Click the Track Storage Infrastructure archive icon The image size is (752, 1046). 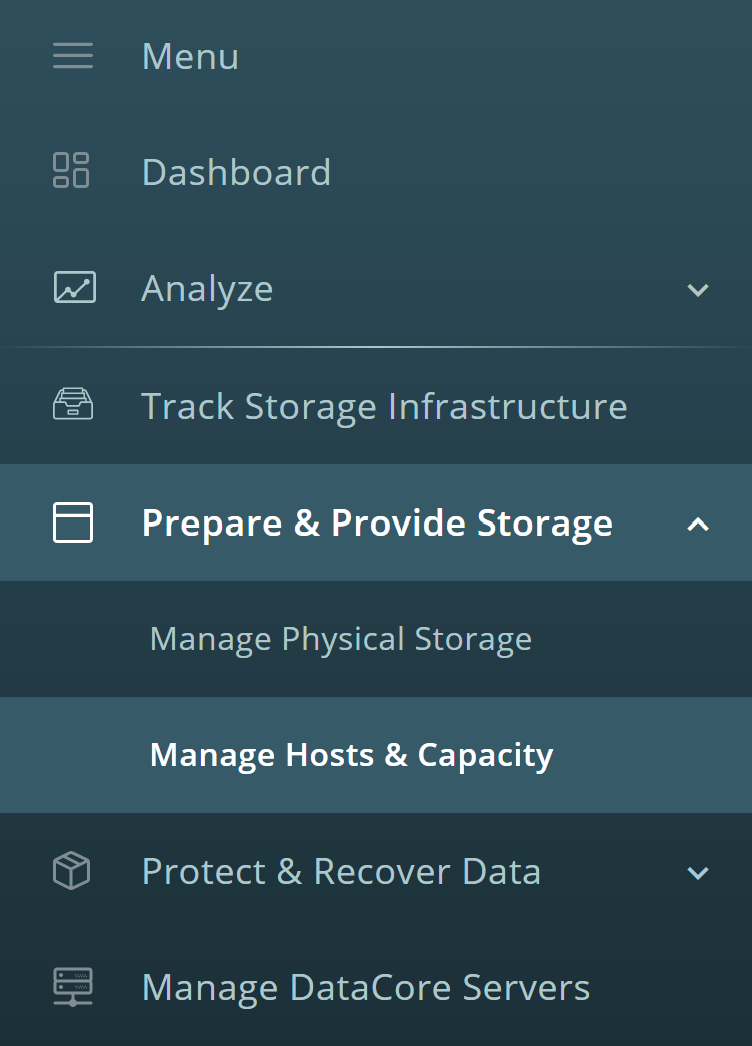(x=72, y=405)
